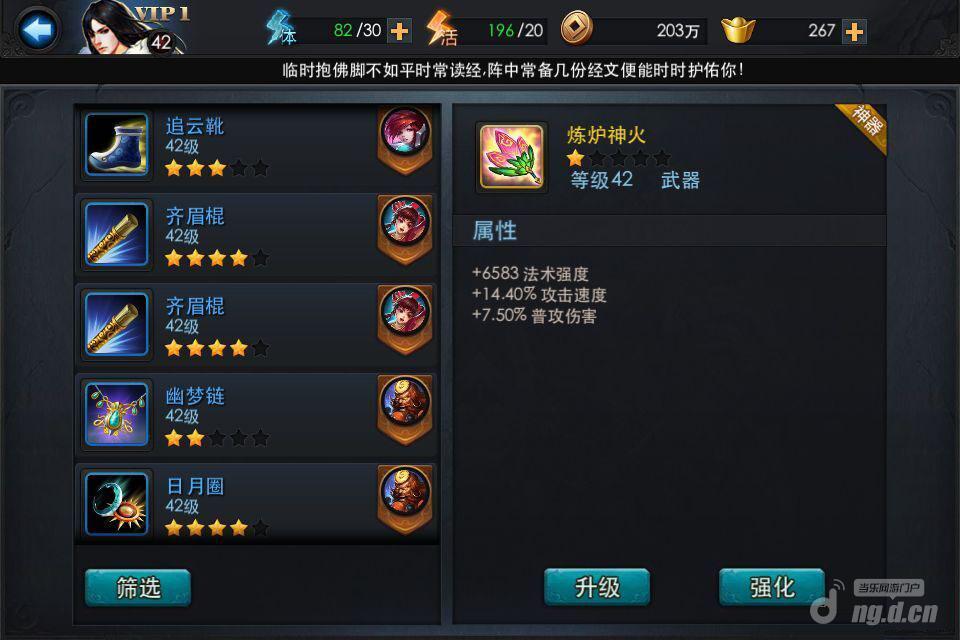Select the 幽梦链 necklace icon

pyautogui.click(x=116, y=414)
